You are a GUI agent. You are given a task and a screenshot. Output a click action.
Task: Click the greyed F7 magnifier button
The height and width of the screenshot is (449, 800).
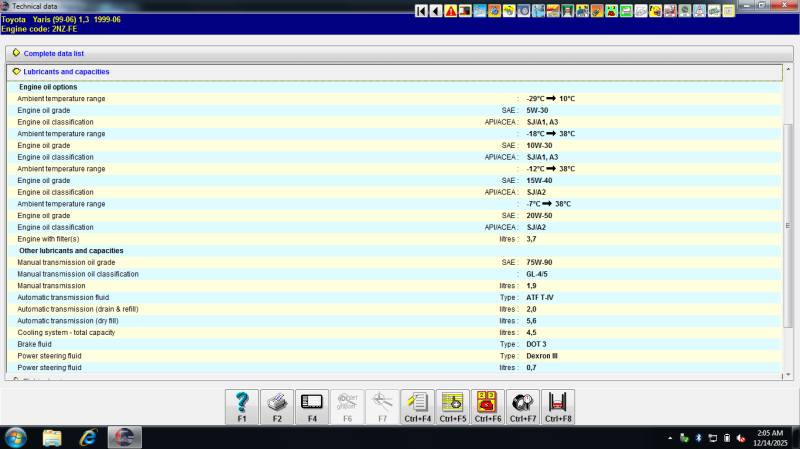pos(383,407)
